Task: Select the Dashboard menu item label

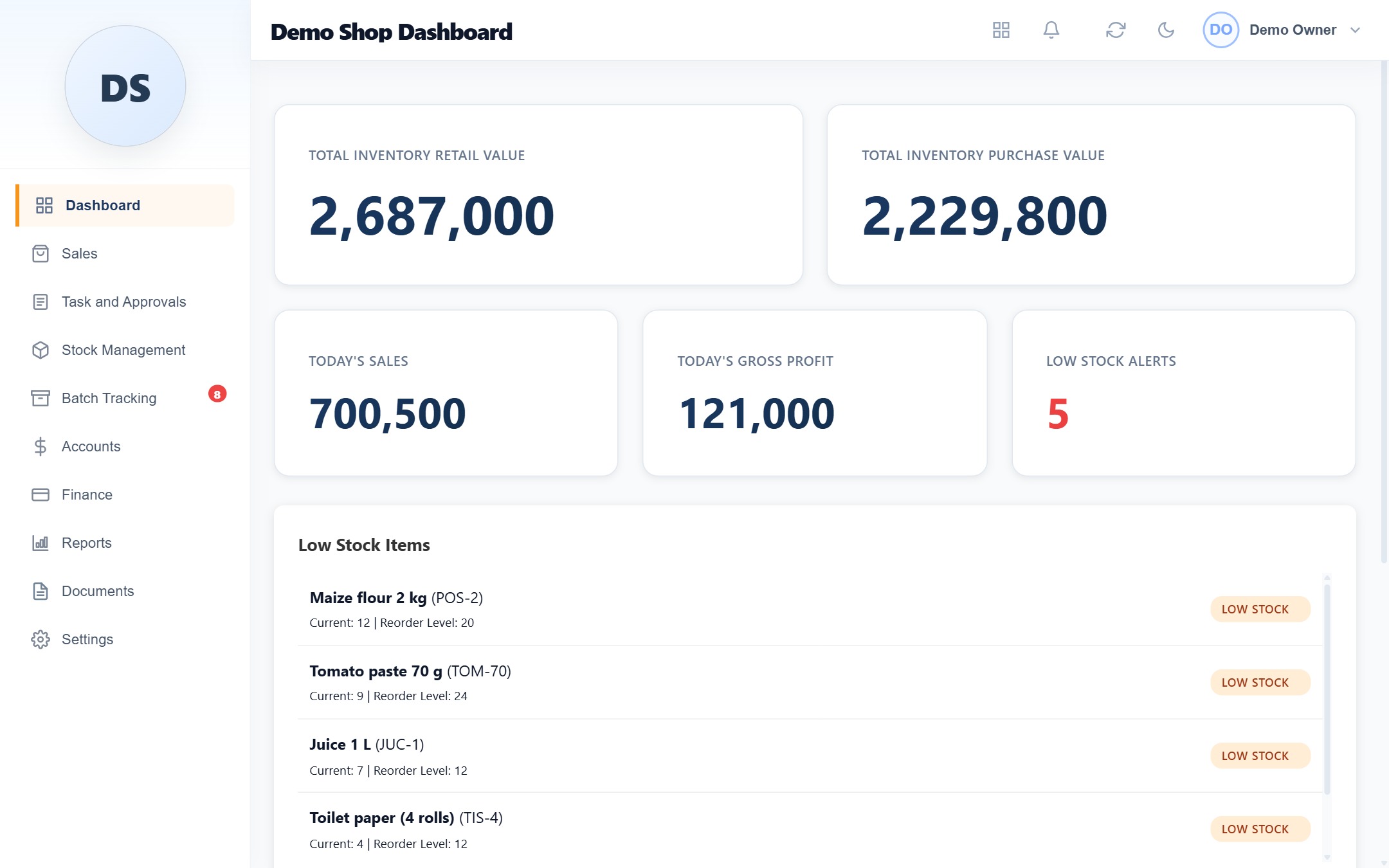Action: (x=103, y=205)
